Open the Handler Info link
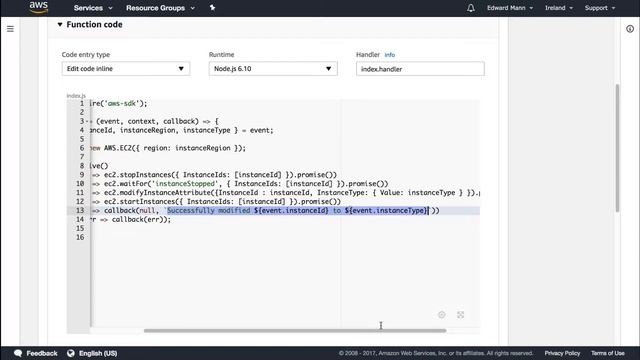Viewport: 640px width, 360px height. 390,55
